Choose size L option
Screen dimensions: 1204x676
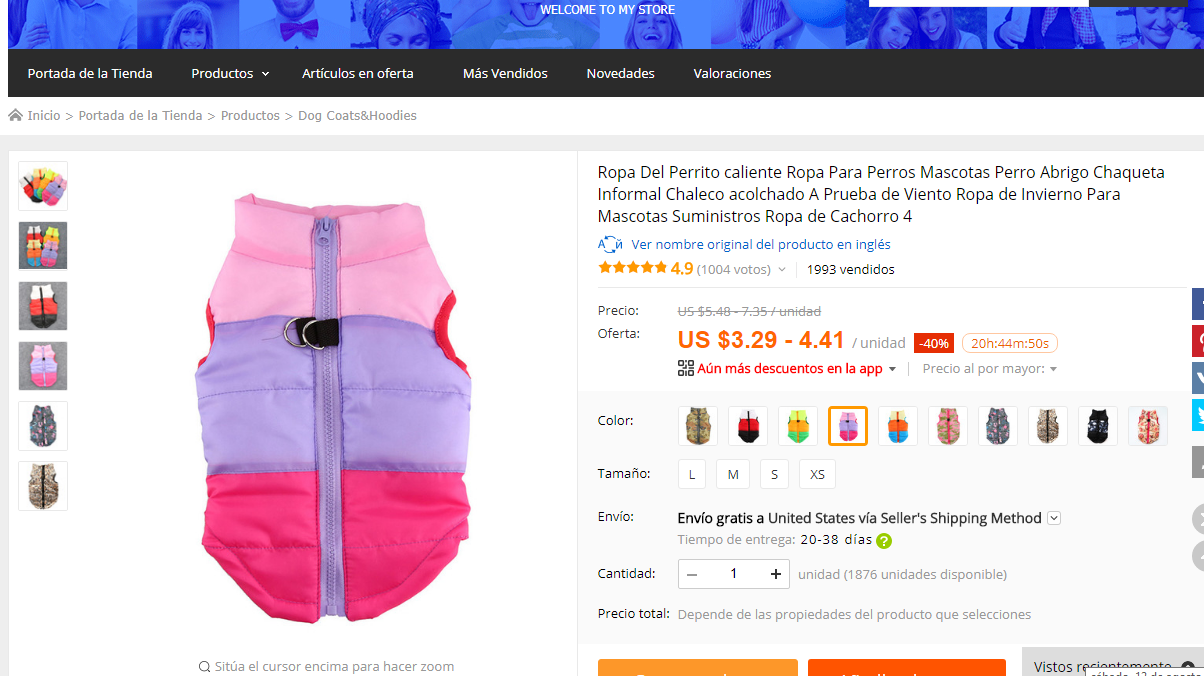coord(692,474)
